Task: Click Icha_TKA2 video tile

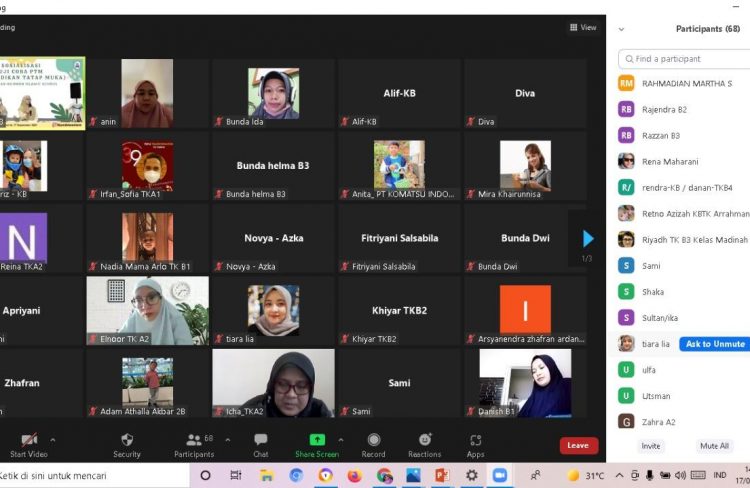Action: [274, 383]
